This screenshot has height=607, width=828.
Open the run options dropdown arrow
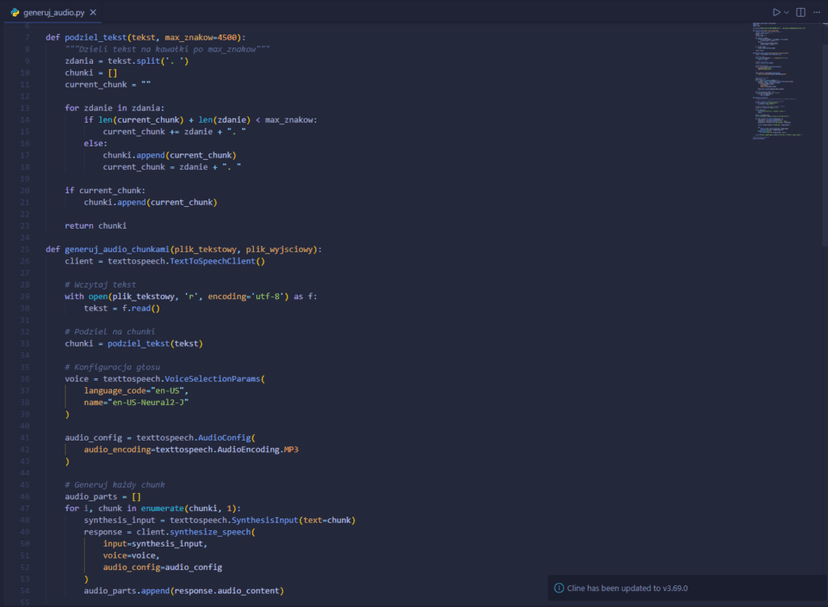point(786,12)
